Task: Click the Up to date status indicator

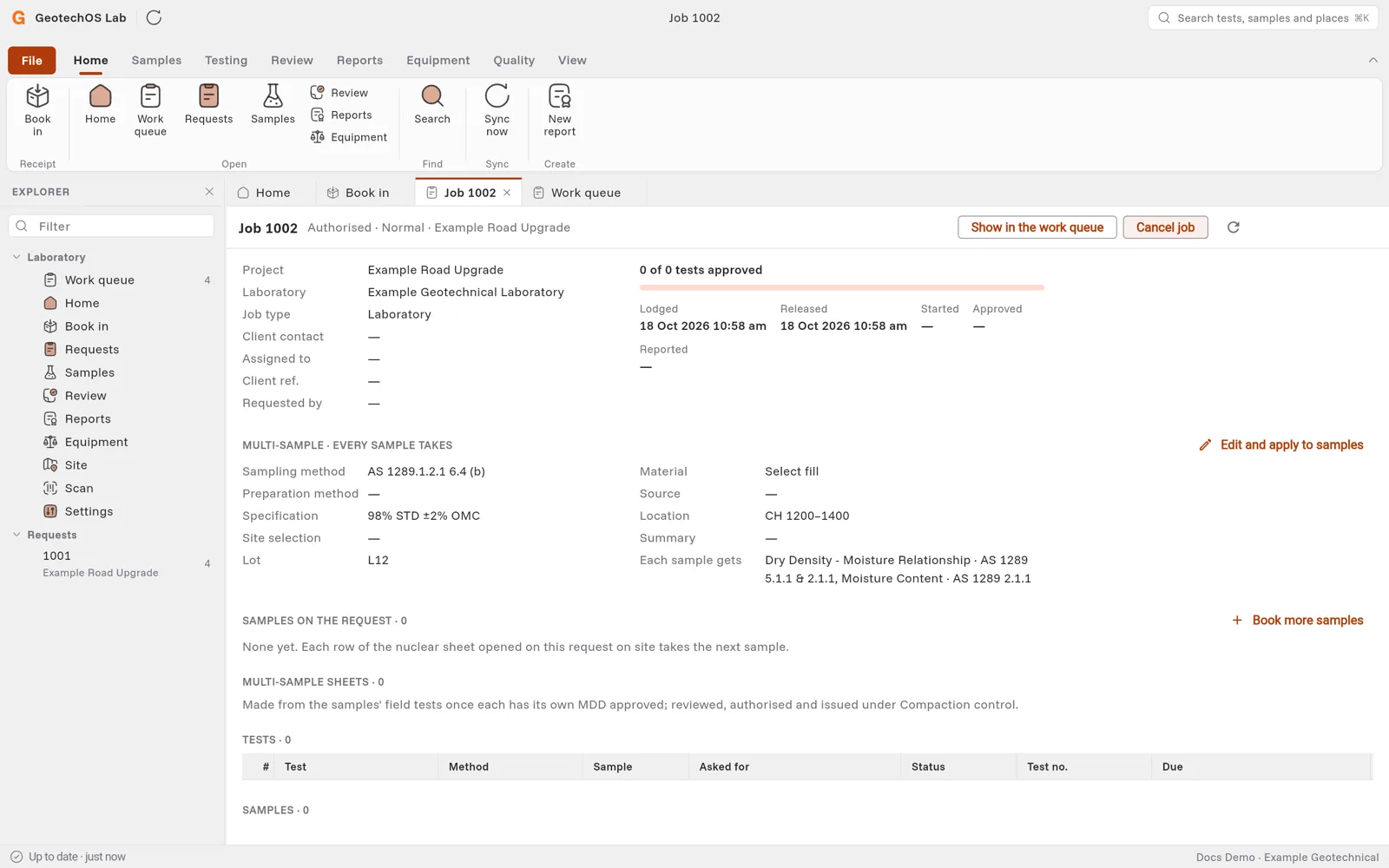Action: pos(68,857)
